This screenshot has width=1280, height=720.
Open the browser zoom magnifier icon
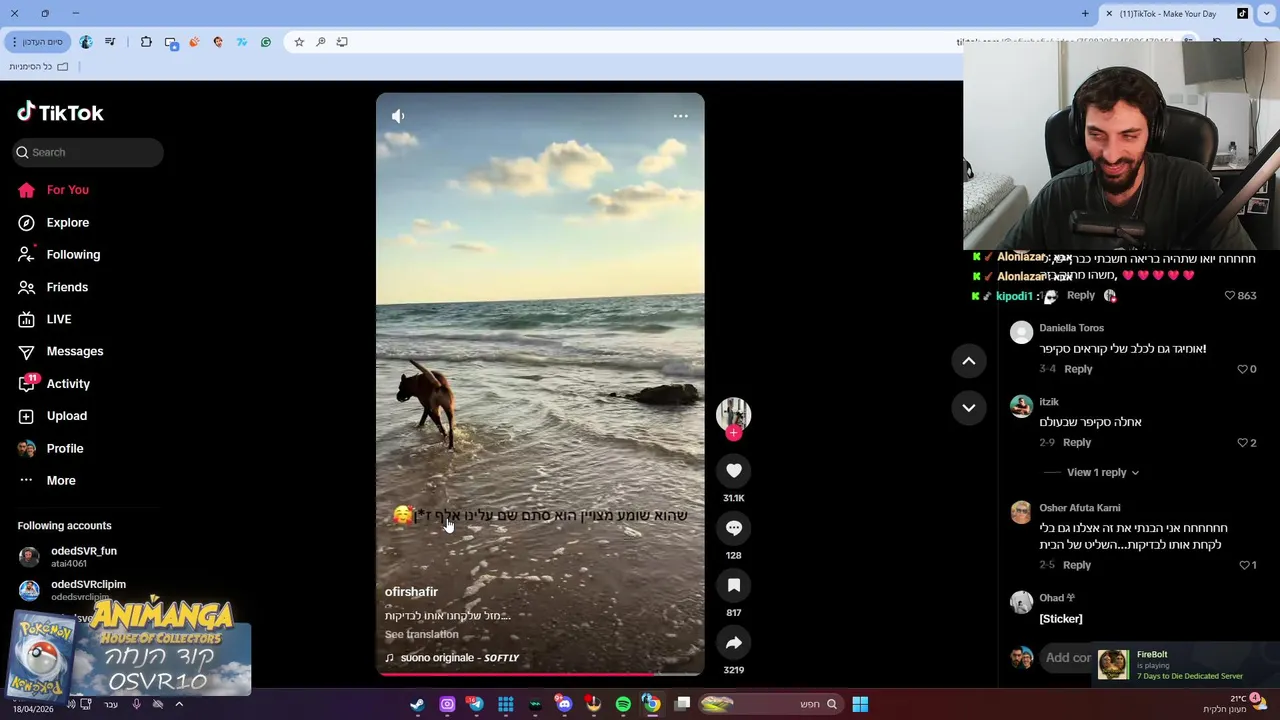pos(321,42)
